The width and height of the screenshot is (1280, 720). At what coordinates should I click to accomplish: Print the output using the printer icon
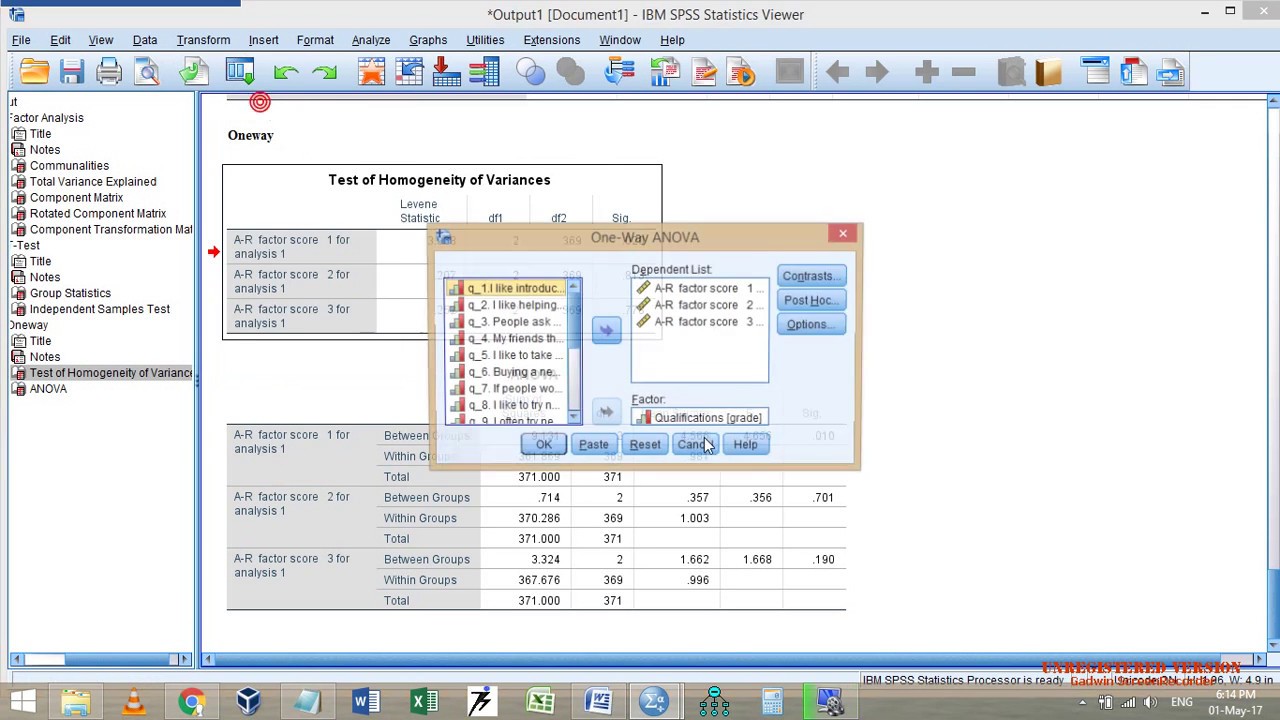pyautogui.click(x=109, y=72)
